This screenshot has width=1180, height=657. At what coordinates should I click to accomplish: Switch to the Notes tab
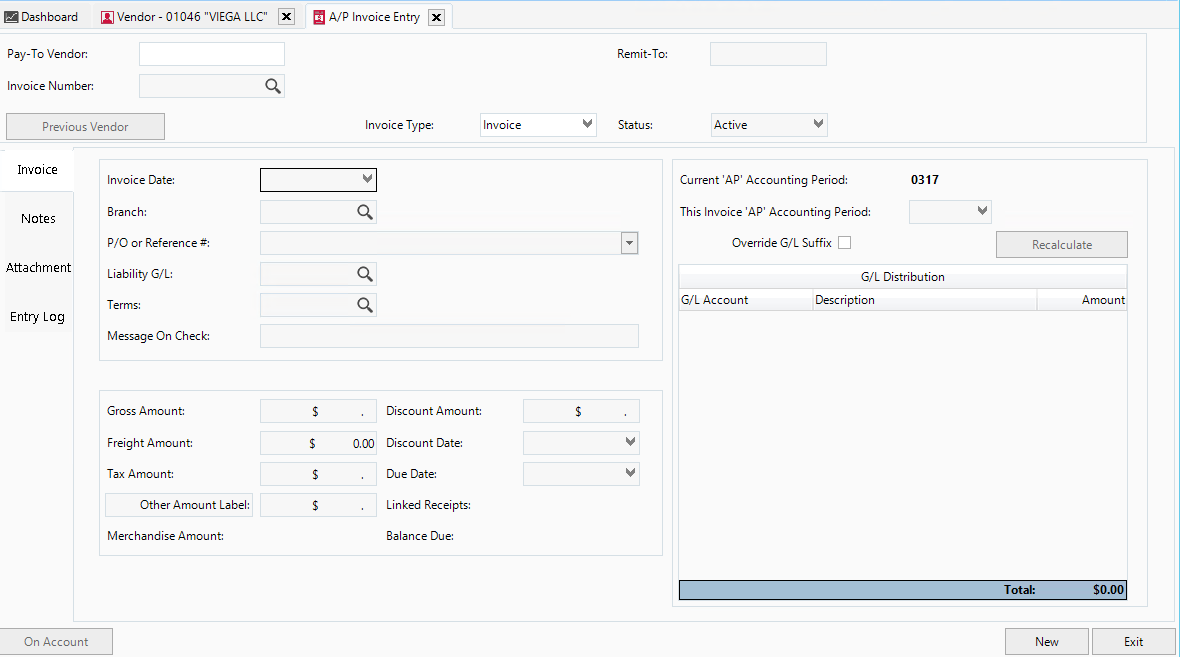[x=38, y=218]
